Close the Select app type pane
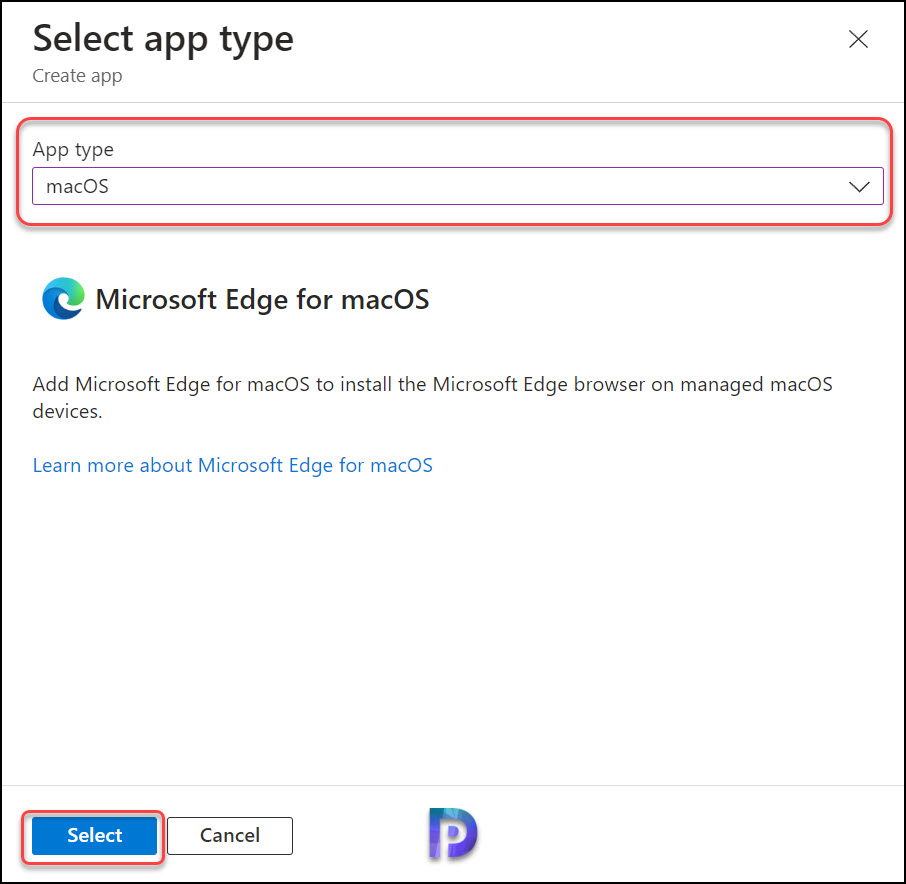Image resolution: width=906 pixels, height=884 pixels. [x=858, y=39]
